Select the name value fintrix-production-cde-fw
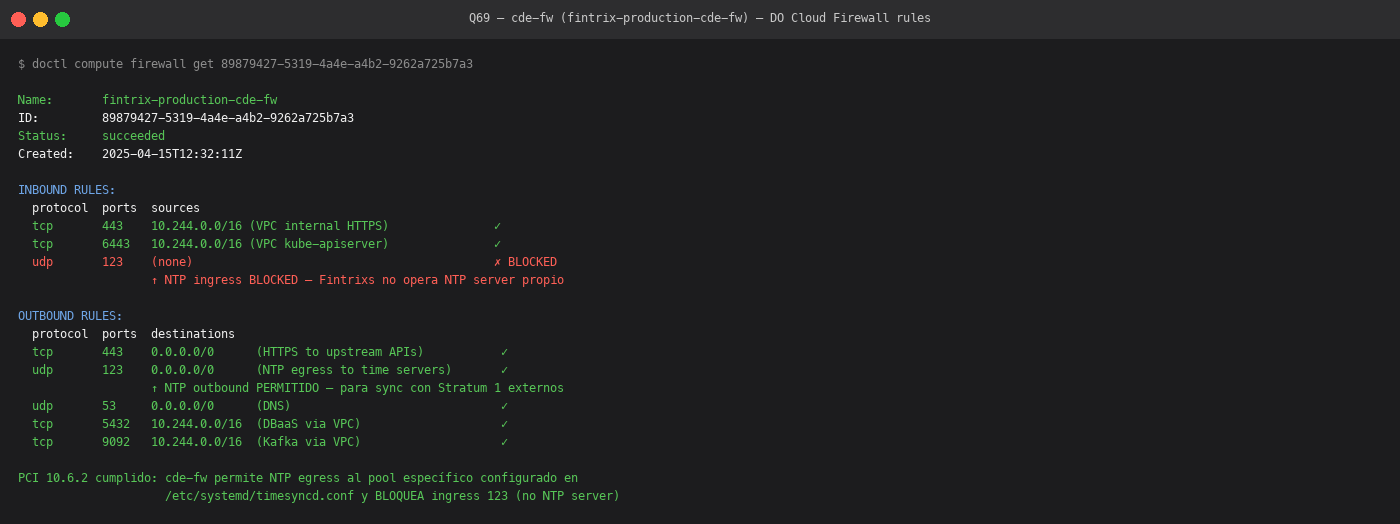This screenshot has width=1400, height=524. point(189,100)
